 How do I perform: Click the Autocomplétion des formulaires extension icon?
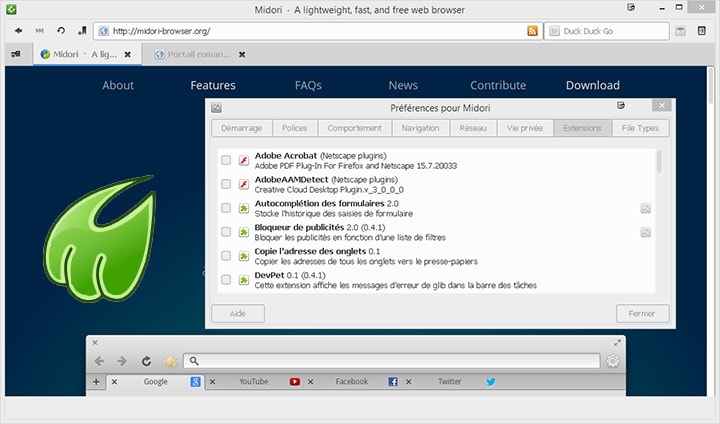pyautogui.click(x=244, y=208)
